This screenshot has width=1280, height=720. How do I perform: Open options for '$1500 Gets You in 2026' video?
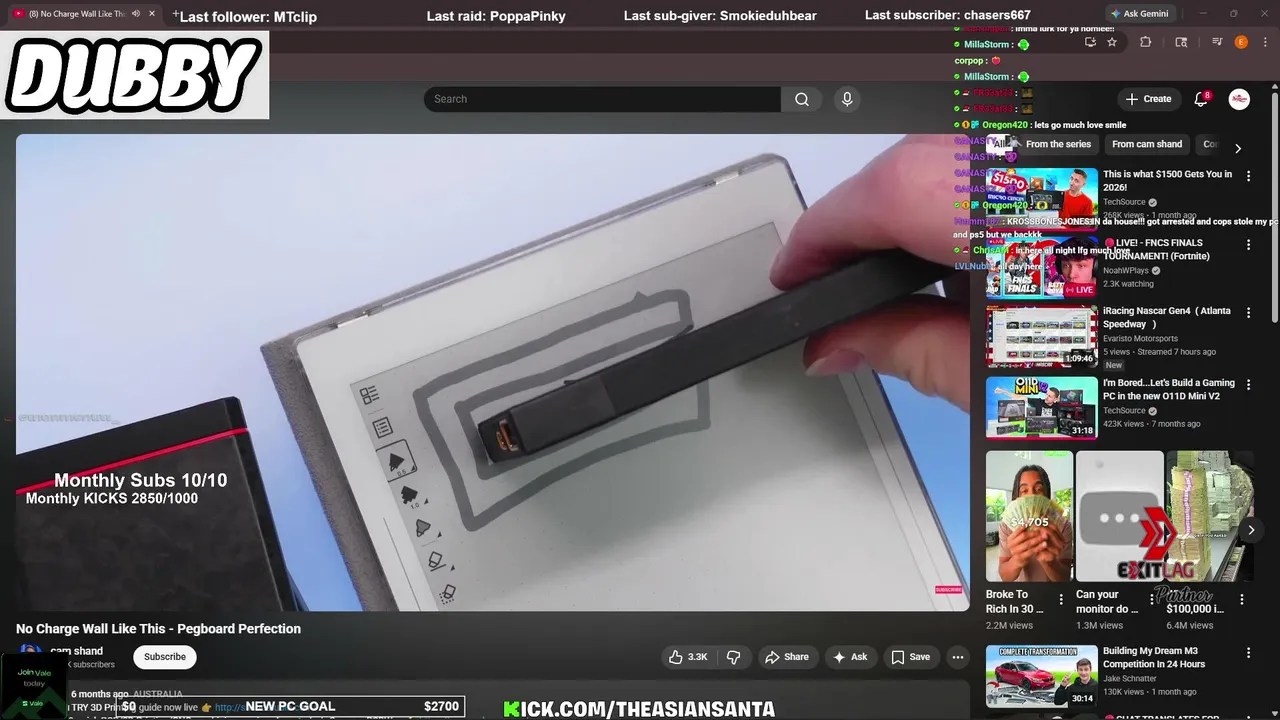[x=1248, y=176]
